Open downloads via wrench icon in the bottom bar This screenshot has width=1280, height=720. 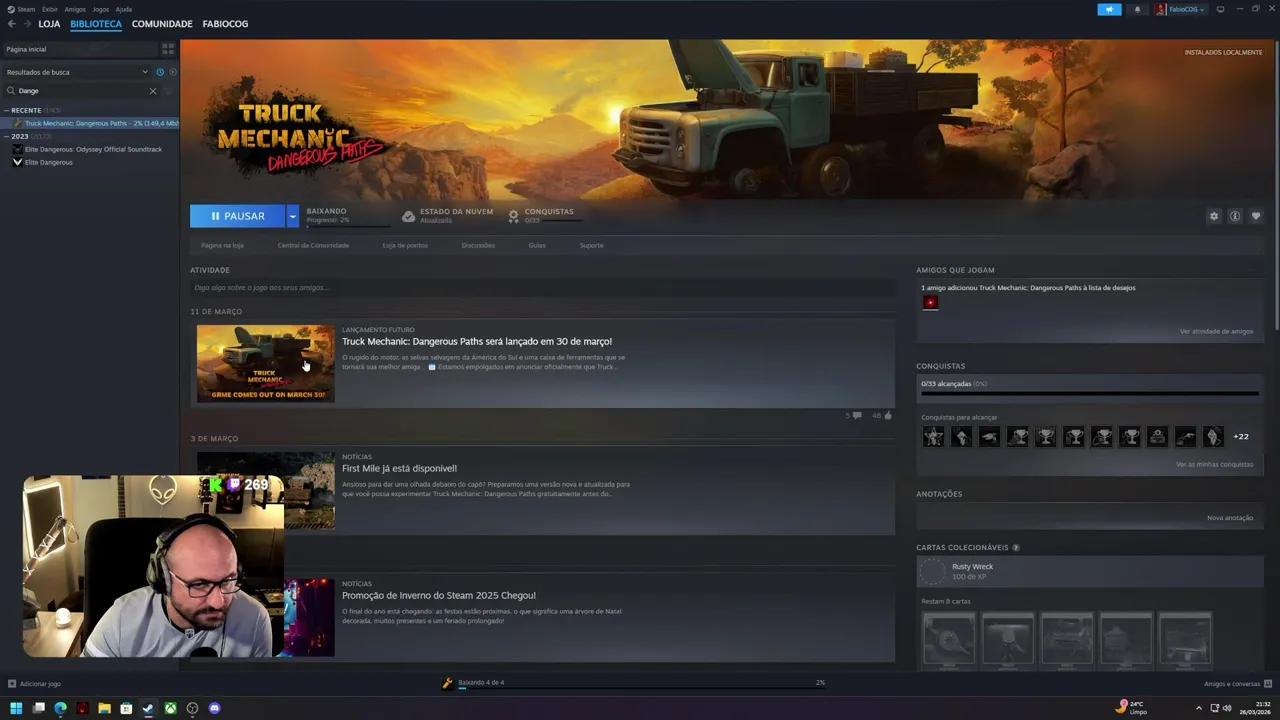pyautogui.click(x=447, y=683)
